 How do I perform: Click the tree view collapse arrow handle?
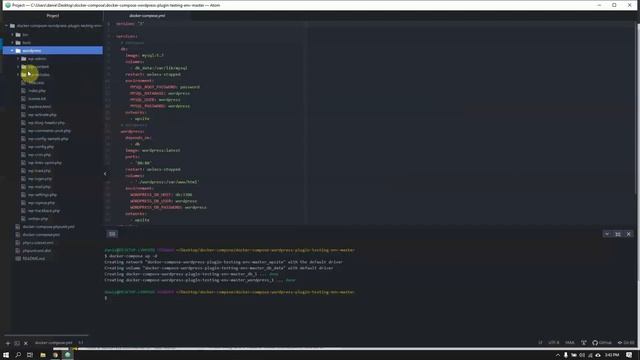tap(105, 174)
